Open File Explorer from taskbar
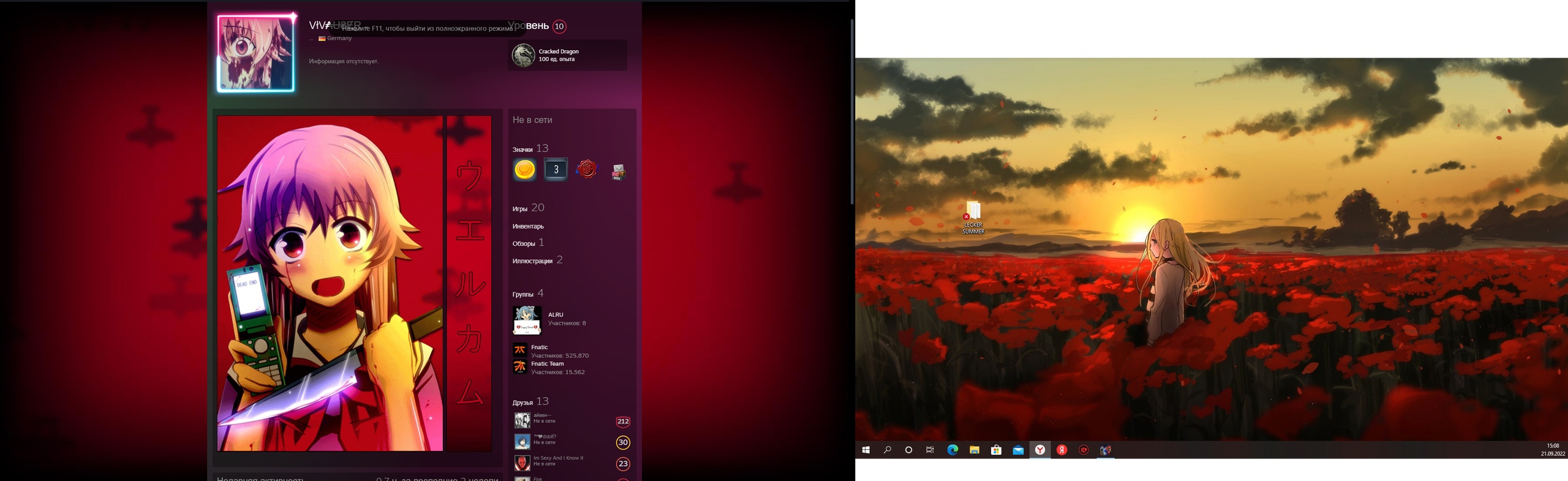This screenshot has height=481, width=1568. click(x=974, y=450)
